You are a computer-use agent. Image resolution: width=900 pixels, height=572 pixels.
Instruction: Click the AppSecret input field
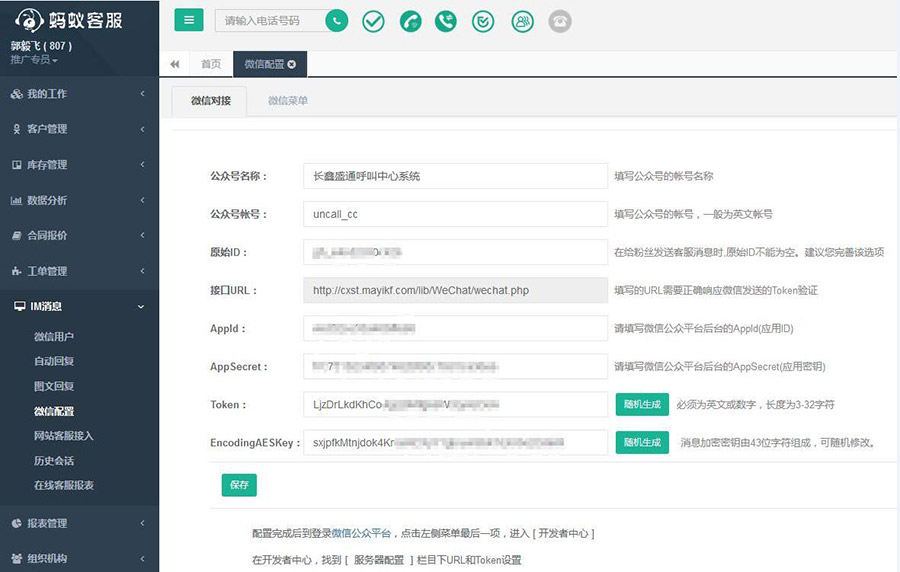click(x=455, y=366)
